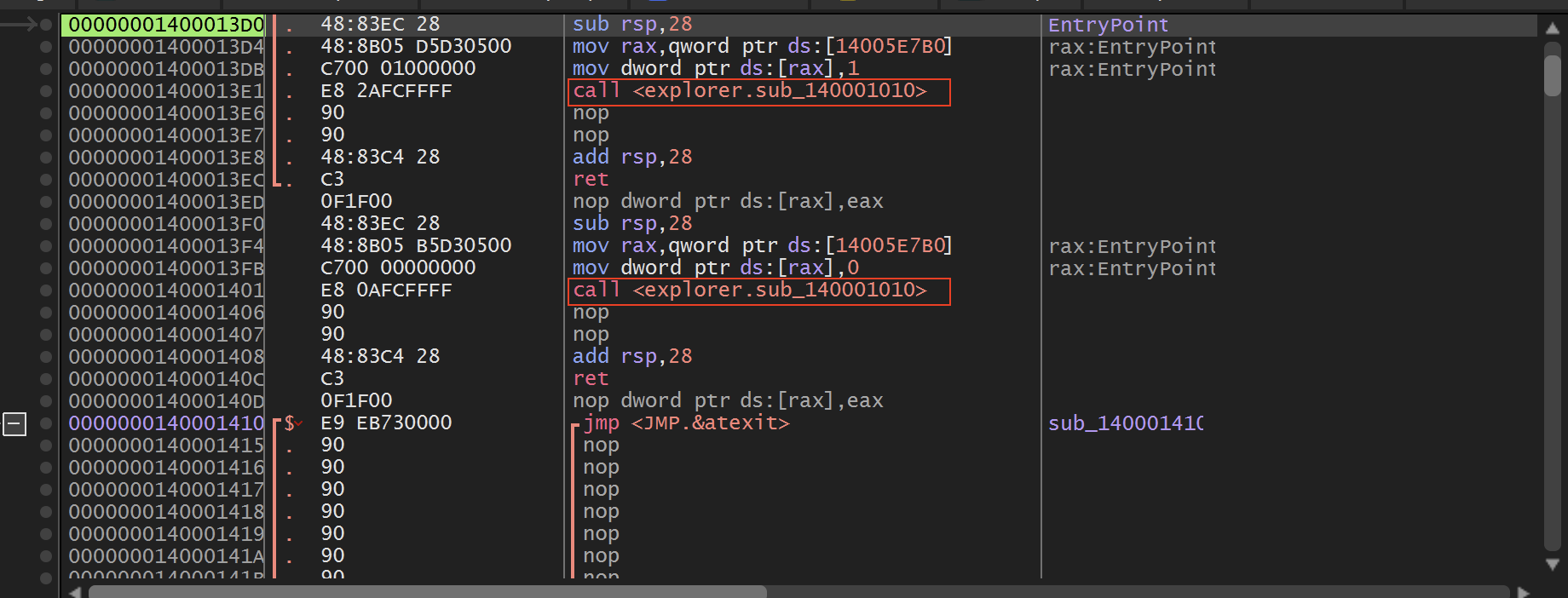The image size is (1568, 598).
Task: Select the sub_140001410 label comment
Action: pos(1126,423)
